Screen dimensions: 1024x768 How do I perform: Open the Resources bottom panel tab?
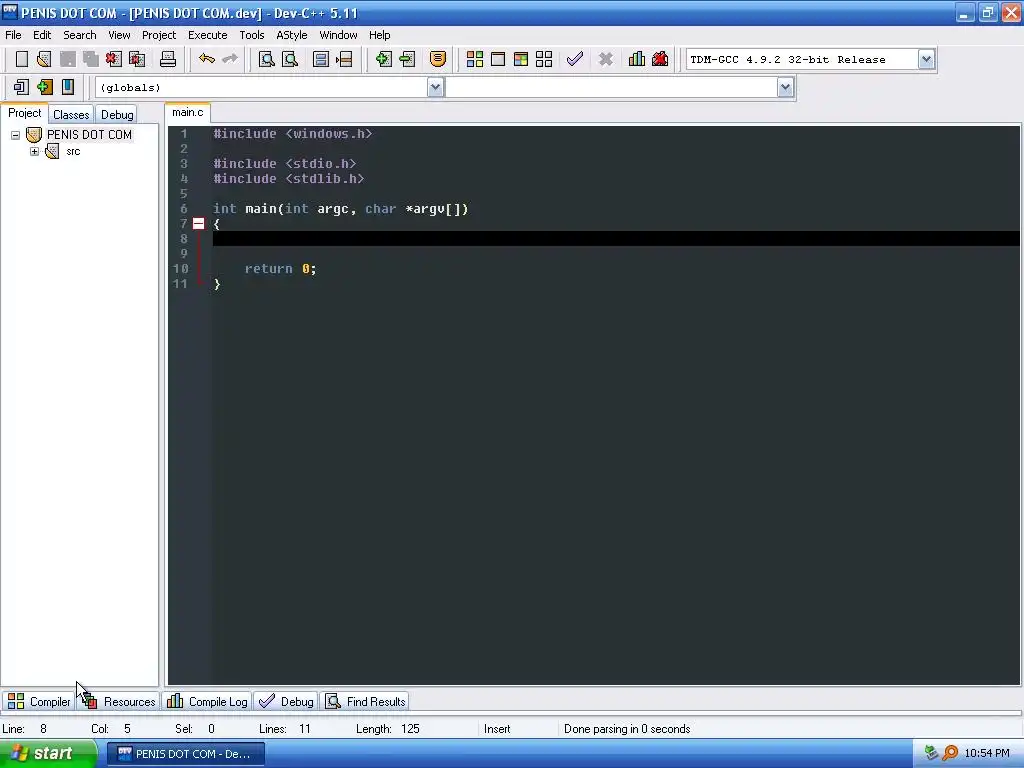[x=119, y=701]
